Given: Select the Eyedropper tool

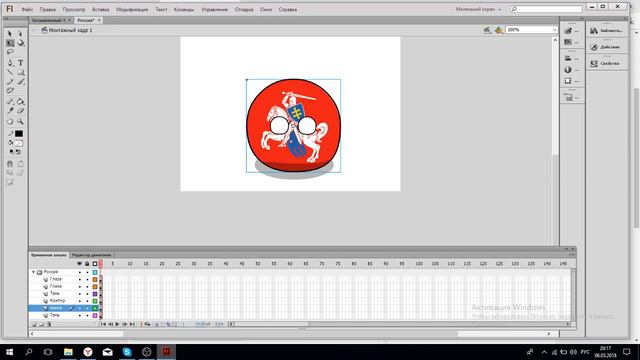Looking at the screenshot, I should point(10,111).
